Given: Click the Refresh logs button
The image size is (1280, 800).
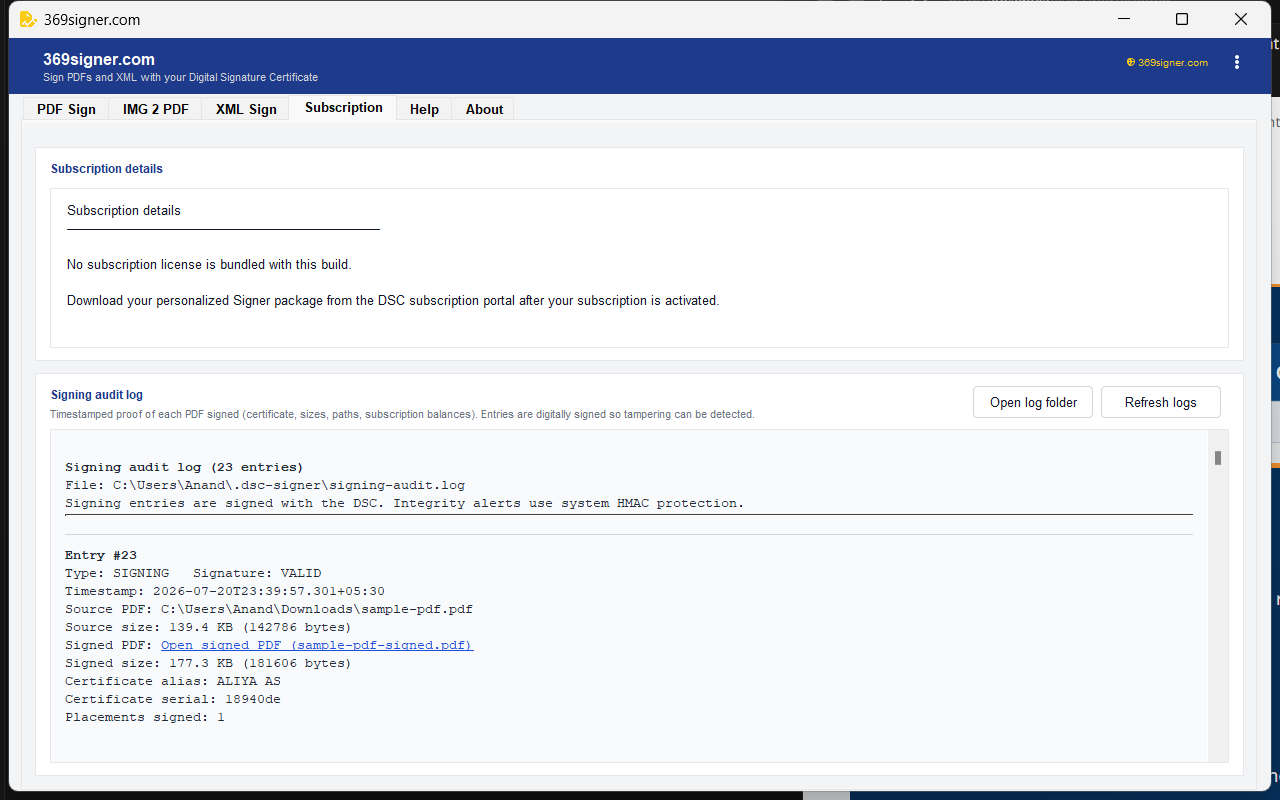Looking at the screenshot, I should pyautogui.click(x=1160, y=402).
